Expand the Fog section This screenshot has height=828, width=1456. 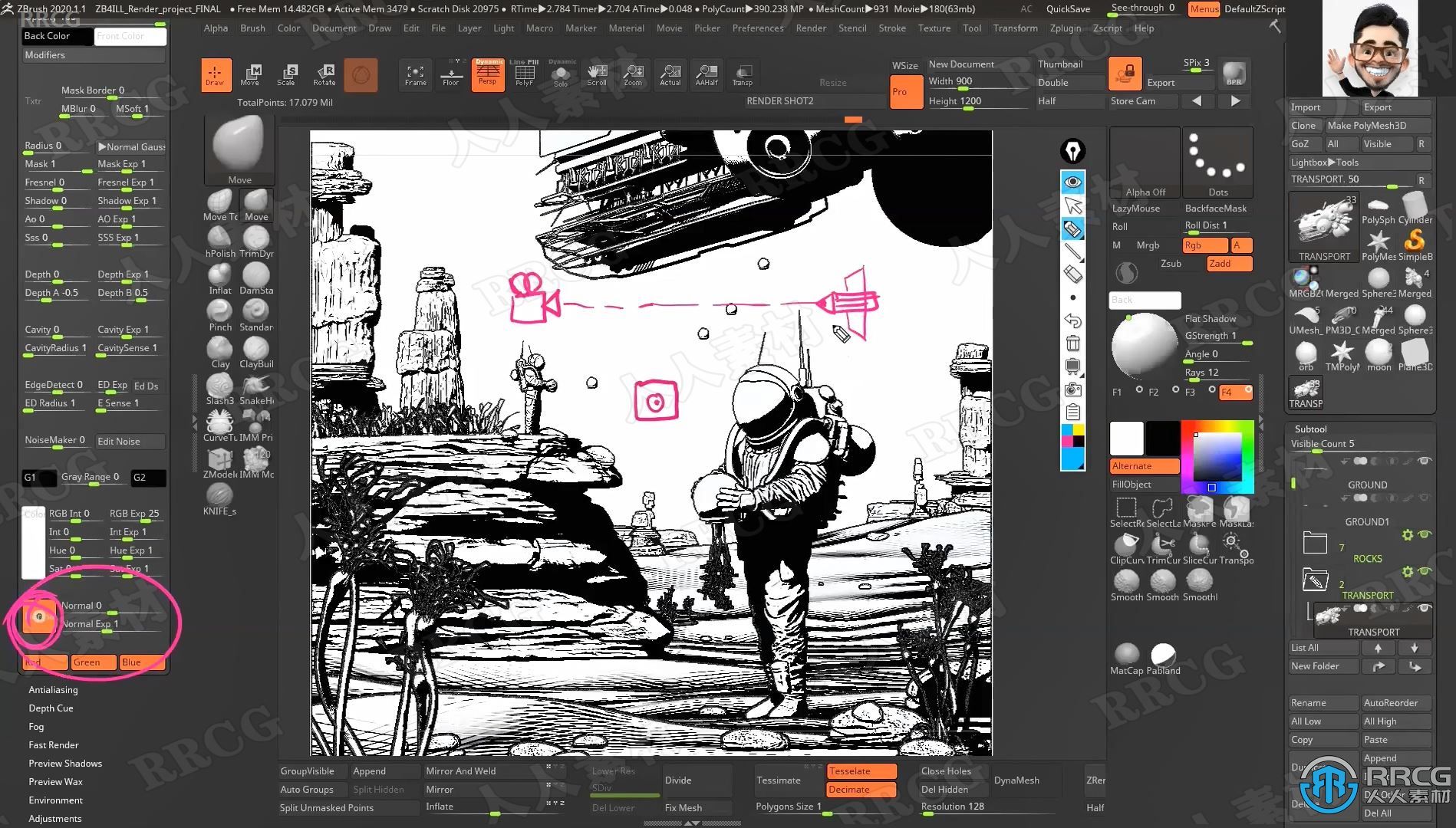coord(36,727)
